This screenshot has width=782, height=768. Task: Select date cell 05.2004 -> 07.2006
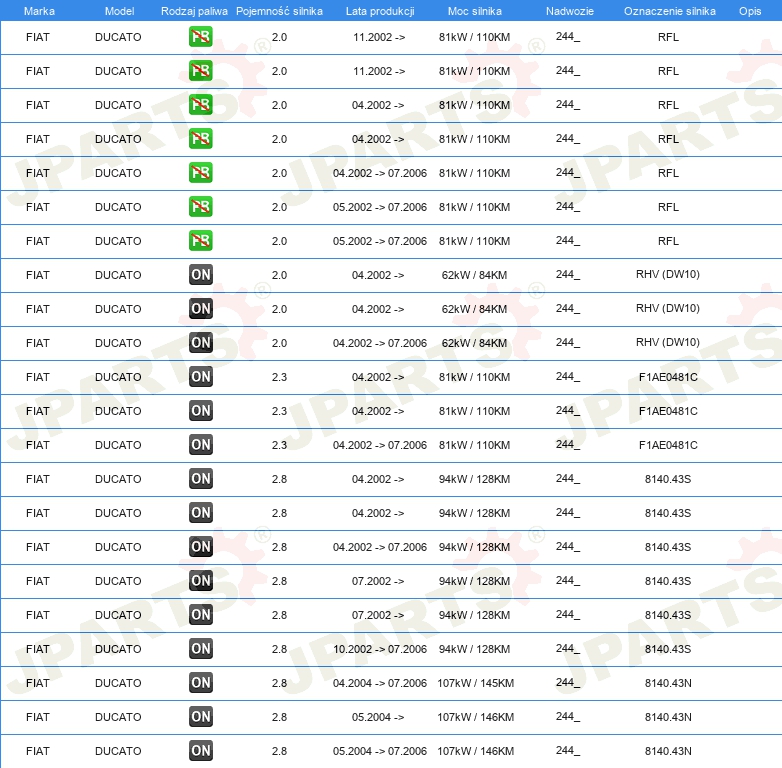(380, 751)
